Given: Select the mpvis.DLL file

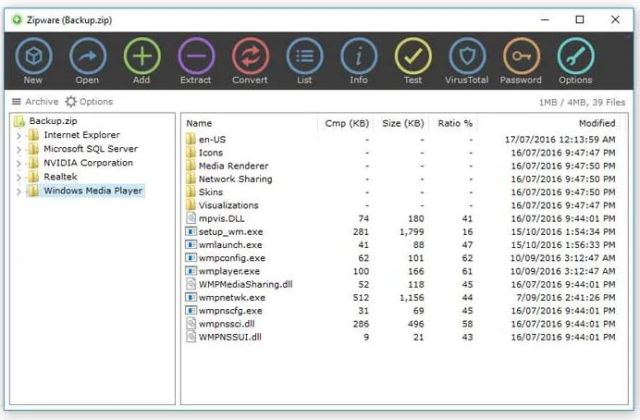Looking at the screenshot, I should (x=401, y=218).
